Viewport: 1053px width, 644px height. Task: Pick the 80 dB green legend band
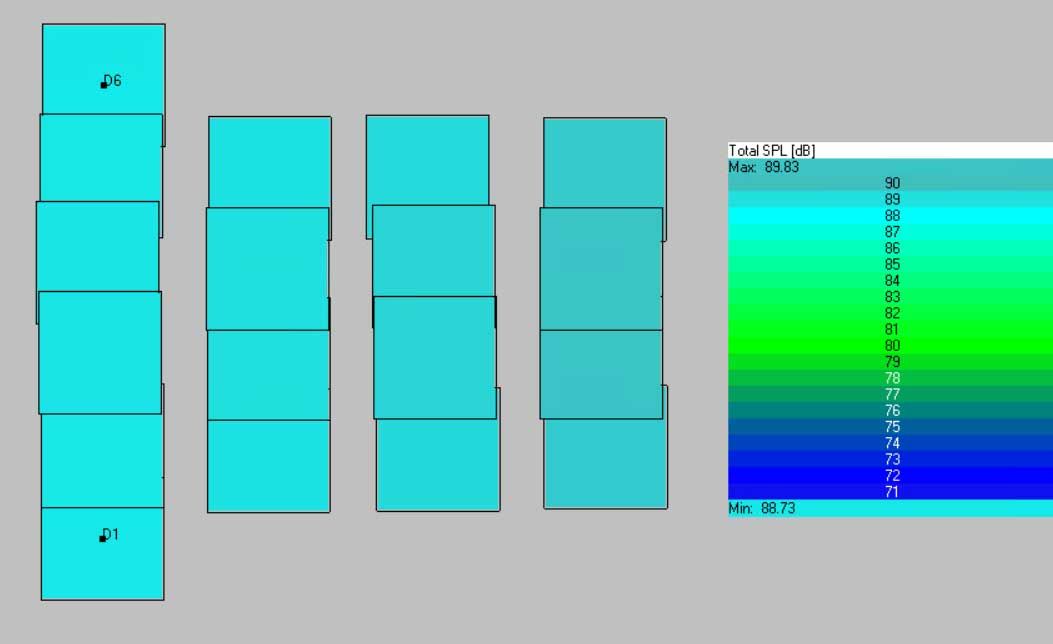tap(890, 346)
